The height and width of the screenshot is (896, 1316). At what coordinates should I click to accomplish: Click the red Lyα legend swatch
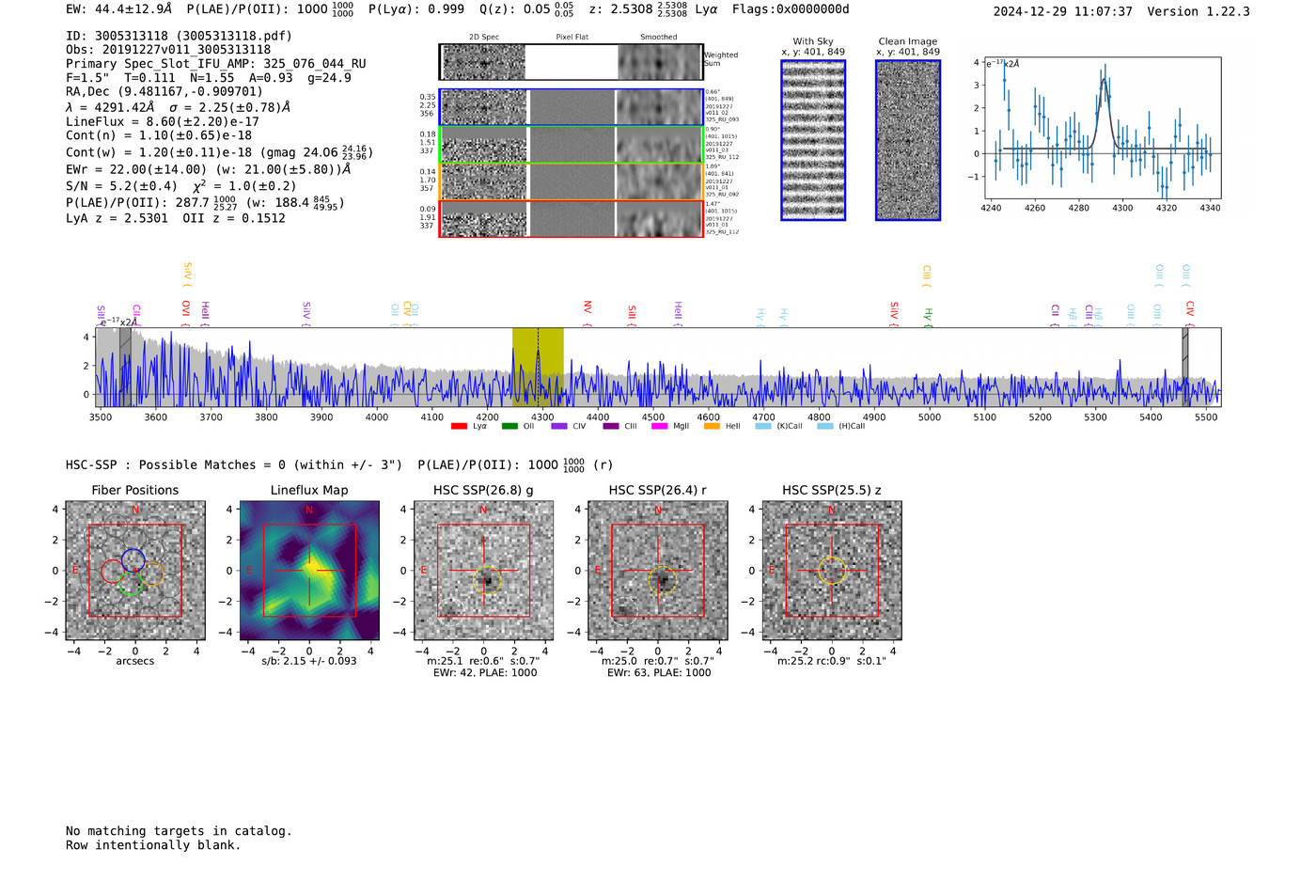[459, 427]
